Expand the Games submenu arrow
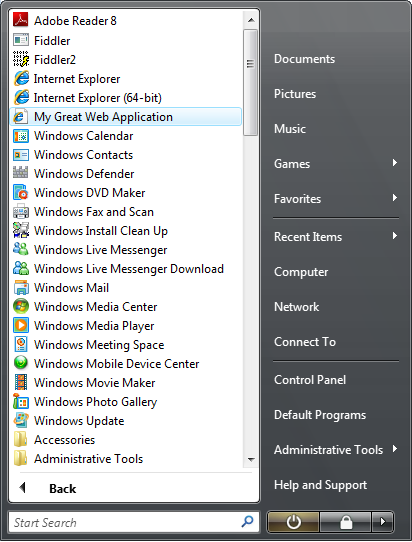 point(395,162)
